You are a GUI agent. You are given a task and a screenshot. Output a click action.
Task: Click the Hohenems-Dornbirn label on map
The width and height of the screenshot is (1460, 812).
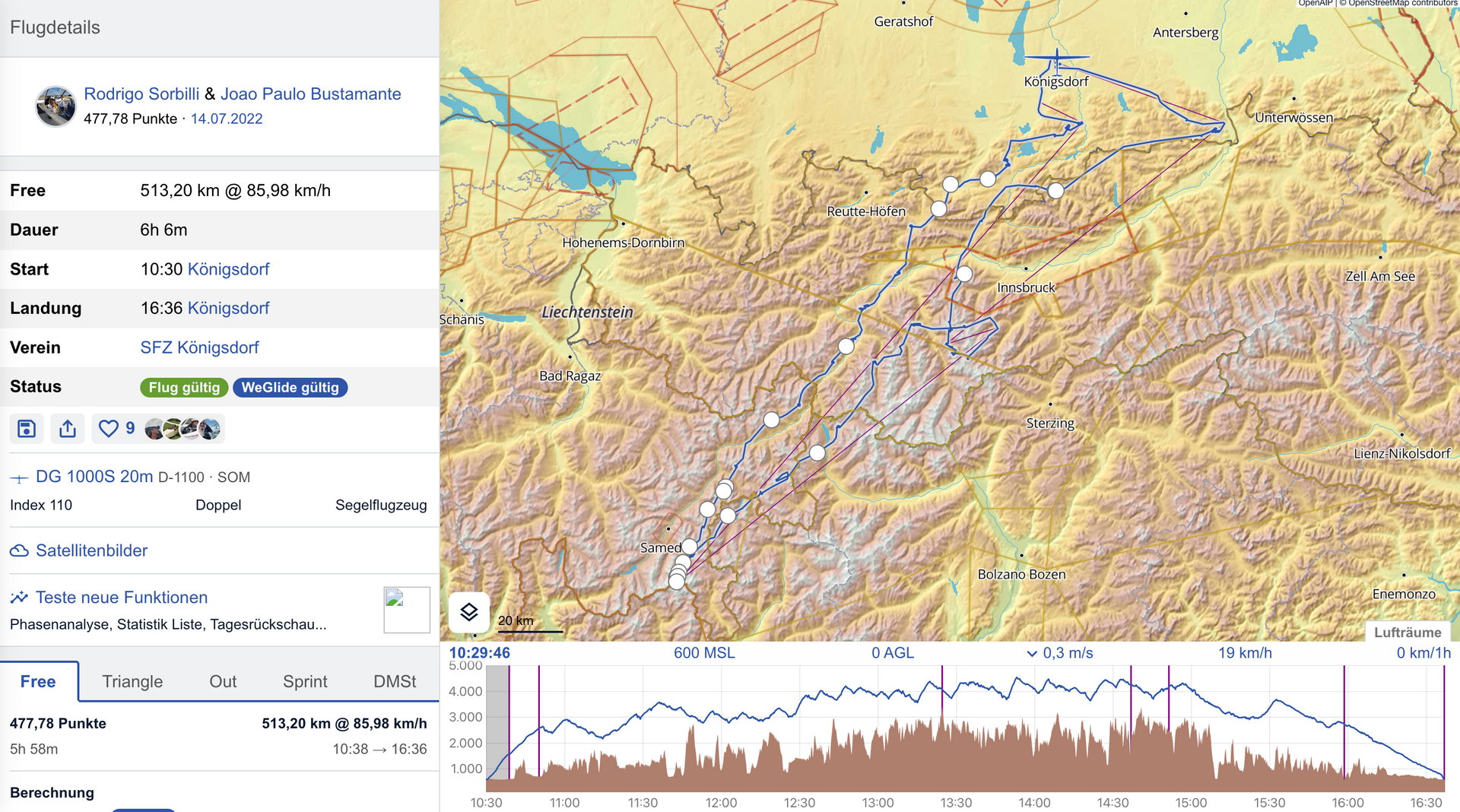(624, 243)
